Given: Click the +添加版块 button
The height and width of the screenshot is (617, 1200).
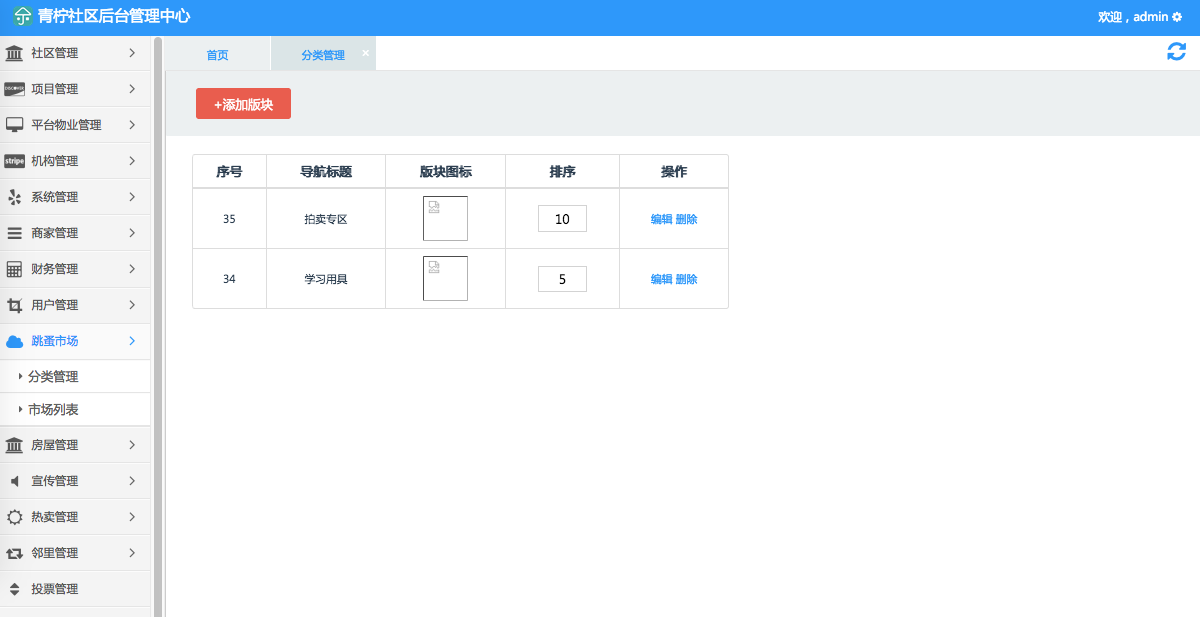Looking at the screenshot, I should coord(243,104).
